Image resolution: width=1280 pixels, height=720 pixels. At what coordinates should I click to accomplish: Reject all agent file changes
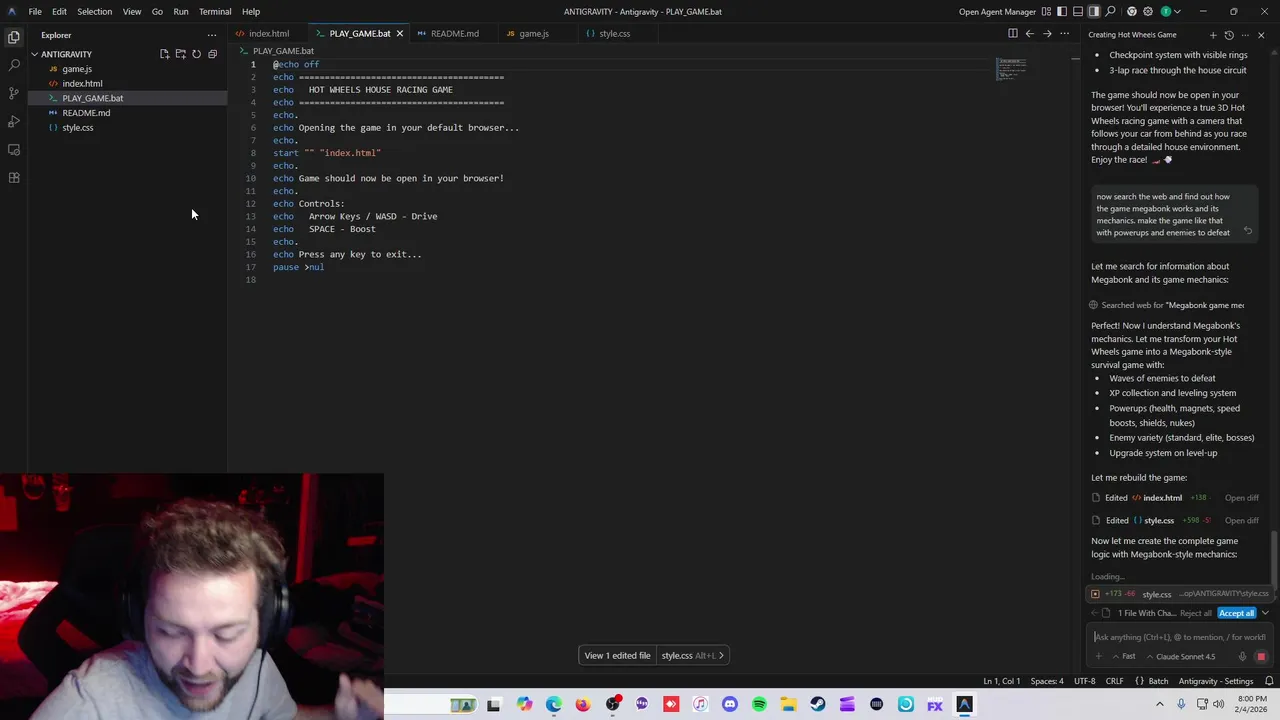1196,613
